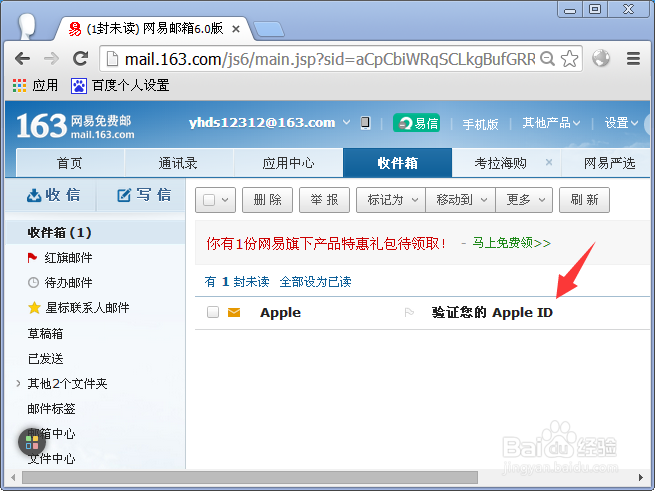Bookmark the page with the star icon

[569, 59]
